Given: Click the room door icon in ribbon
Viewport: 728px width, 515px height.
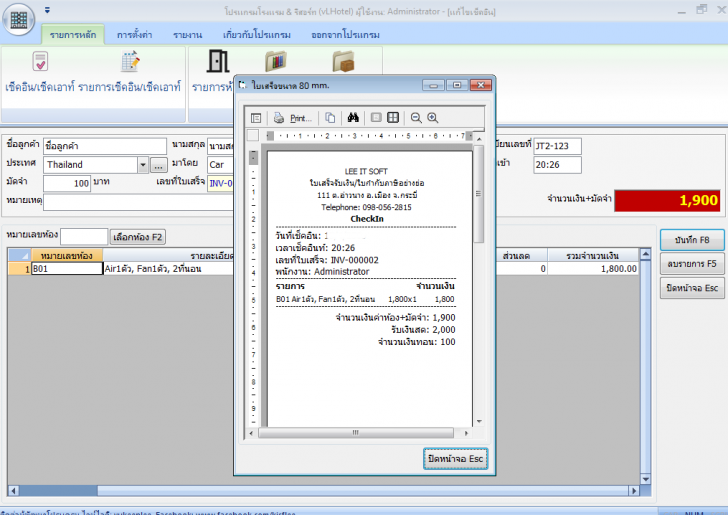Looking at the screenshot, I should 218,61.
